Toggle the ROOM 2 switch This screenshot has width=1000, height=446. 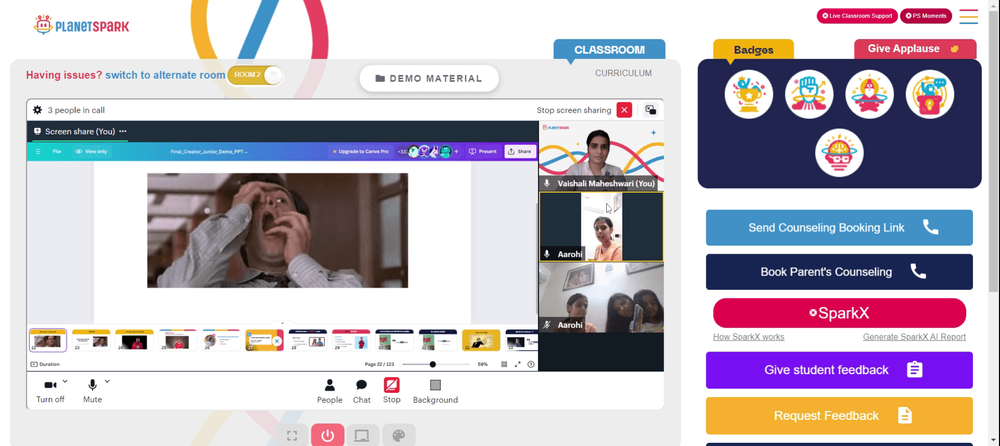click(254, 75)
